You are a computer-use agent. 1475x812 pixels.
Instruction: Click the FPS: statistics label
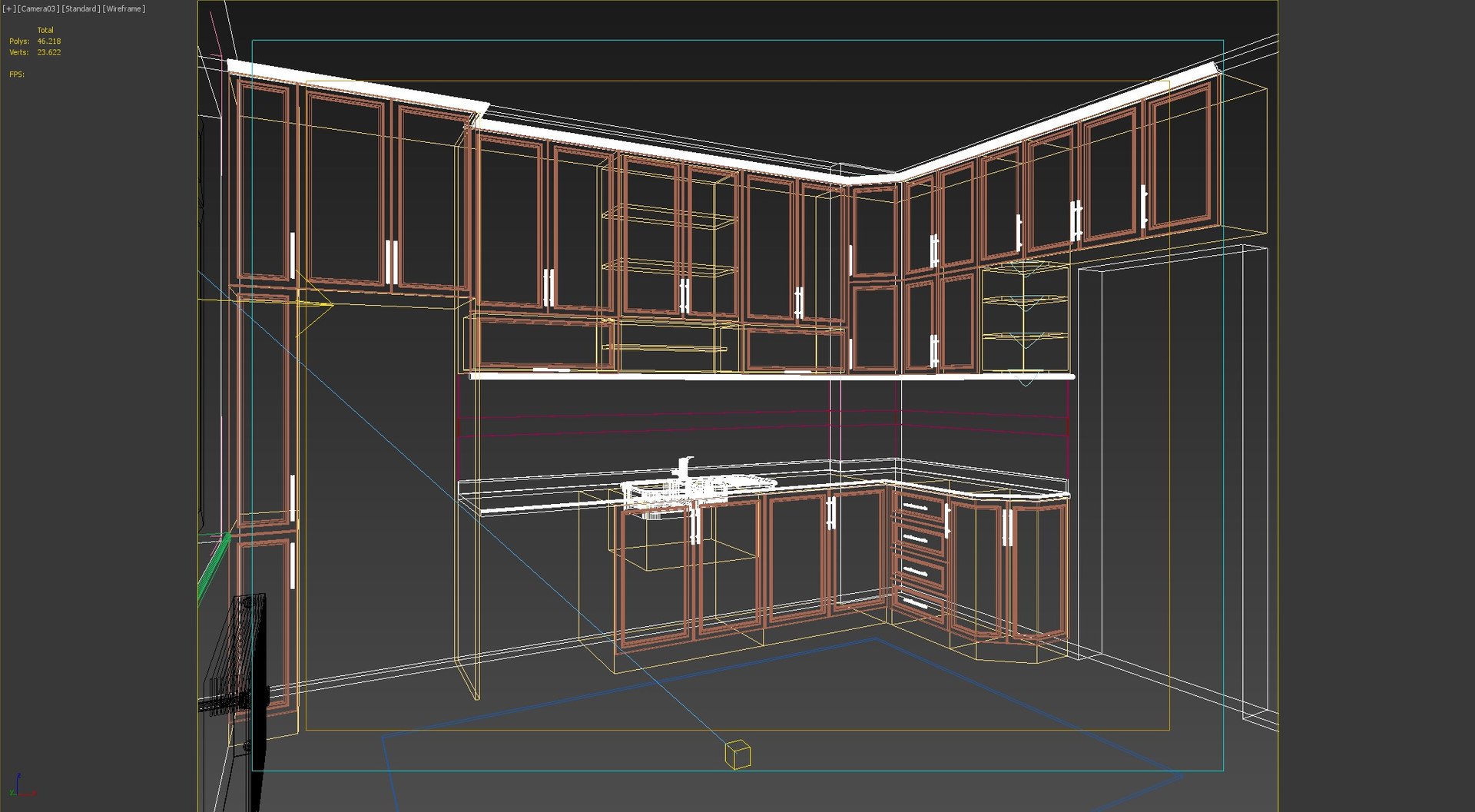click(x=17, y=75)
